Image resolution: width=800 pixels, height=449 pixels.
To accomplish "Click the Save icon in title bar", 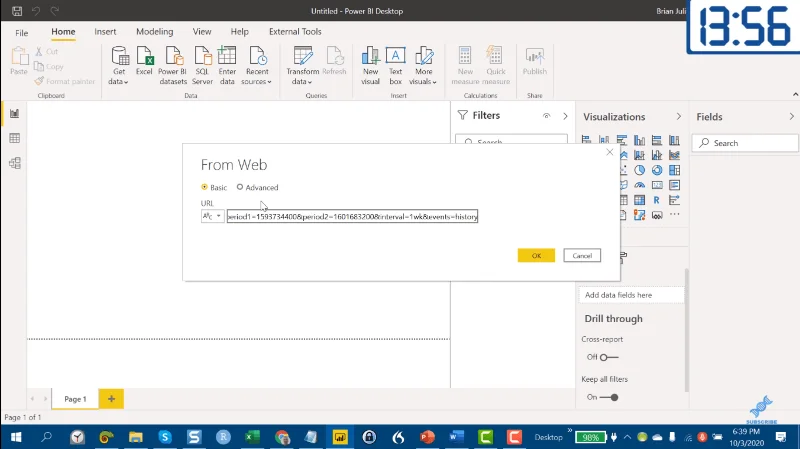I will (x=17, y=11).
